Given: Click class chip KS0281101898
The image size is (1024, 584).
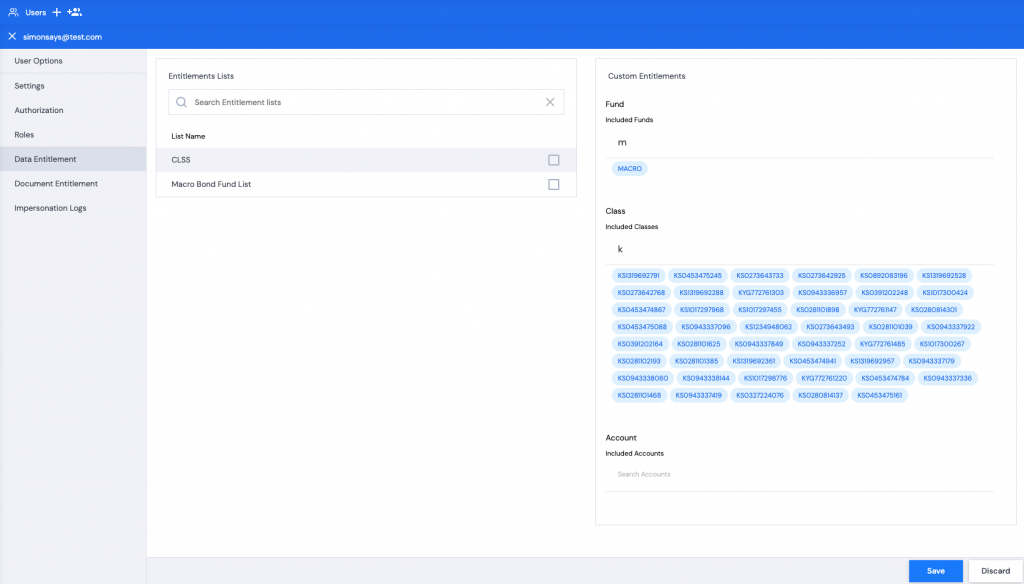Looking at the screenshot, I should (818, 310).
